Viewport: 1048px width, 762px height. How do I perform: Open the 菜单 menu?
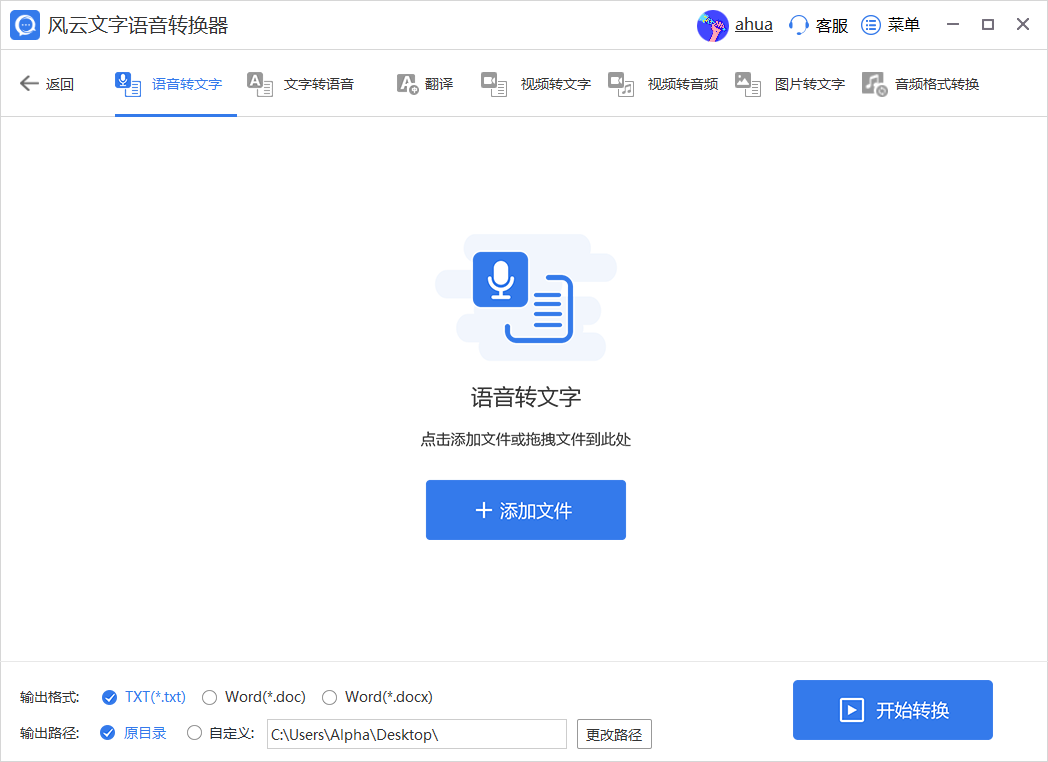[890, 25]
